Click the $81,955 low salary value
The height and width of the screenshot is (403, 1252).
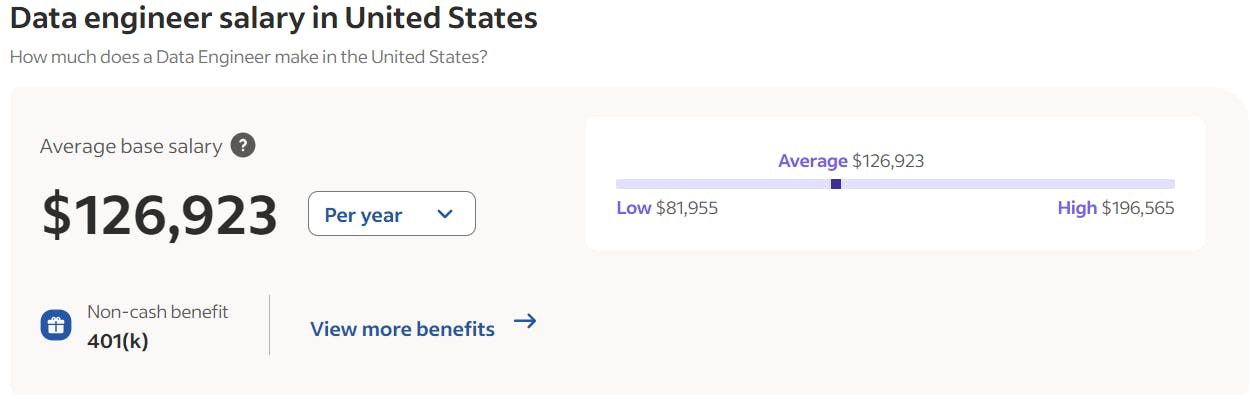click(x=687, y=208)
